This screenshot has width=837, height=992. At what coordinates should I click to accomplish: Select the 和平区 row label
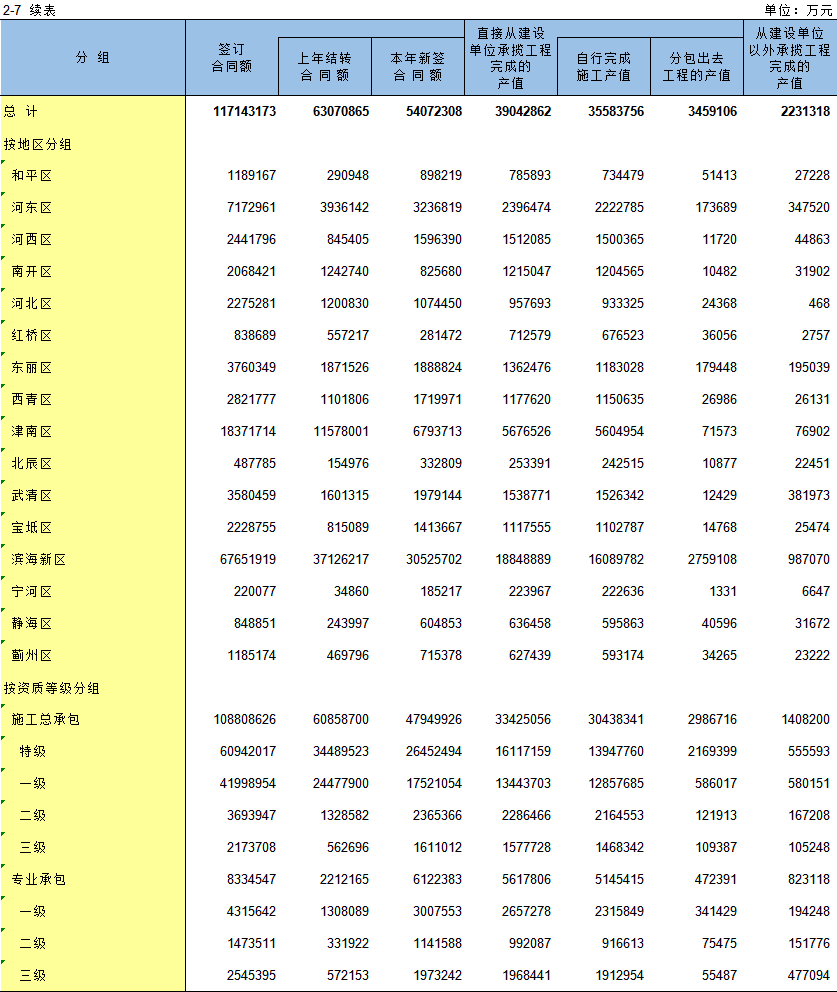tap(32, 176)
